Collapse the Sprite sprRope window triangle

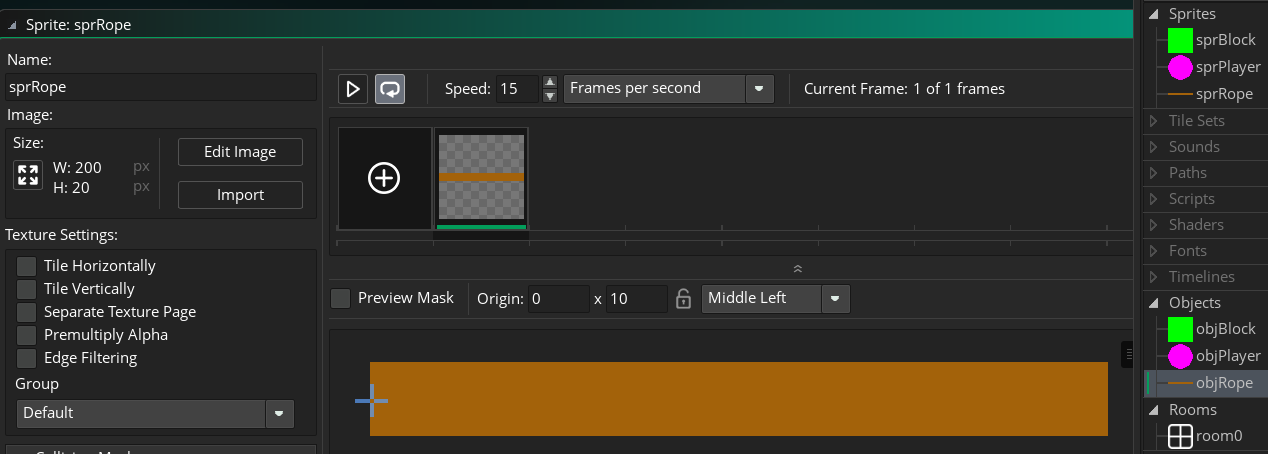(12, 25)
